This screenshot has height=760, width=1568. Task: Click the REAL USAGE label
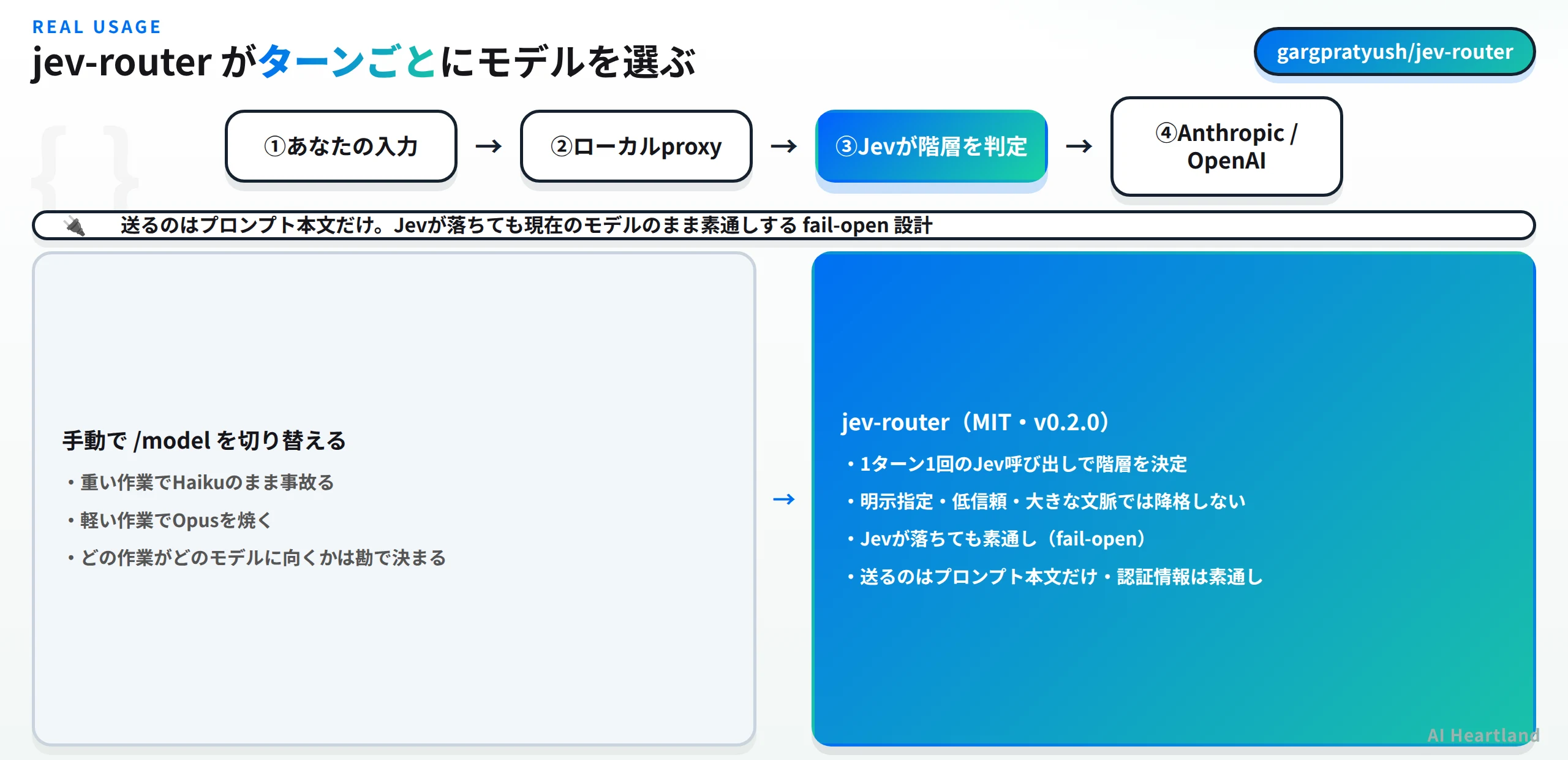[x=97, y=27]
